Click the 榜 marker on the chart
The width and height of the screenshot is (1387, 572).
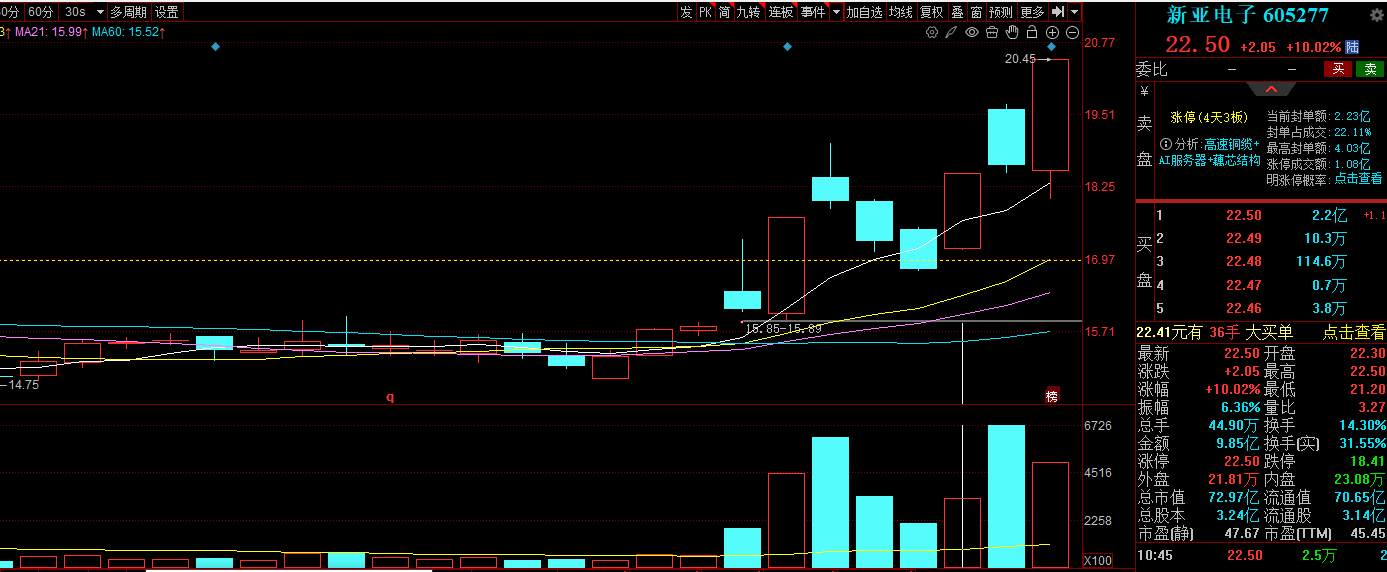[1051, 395]
